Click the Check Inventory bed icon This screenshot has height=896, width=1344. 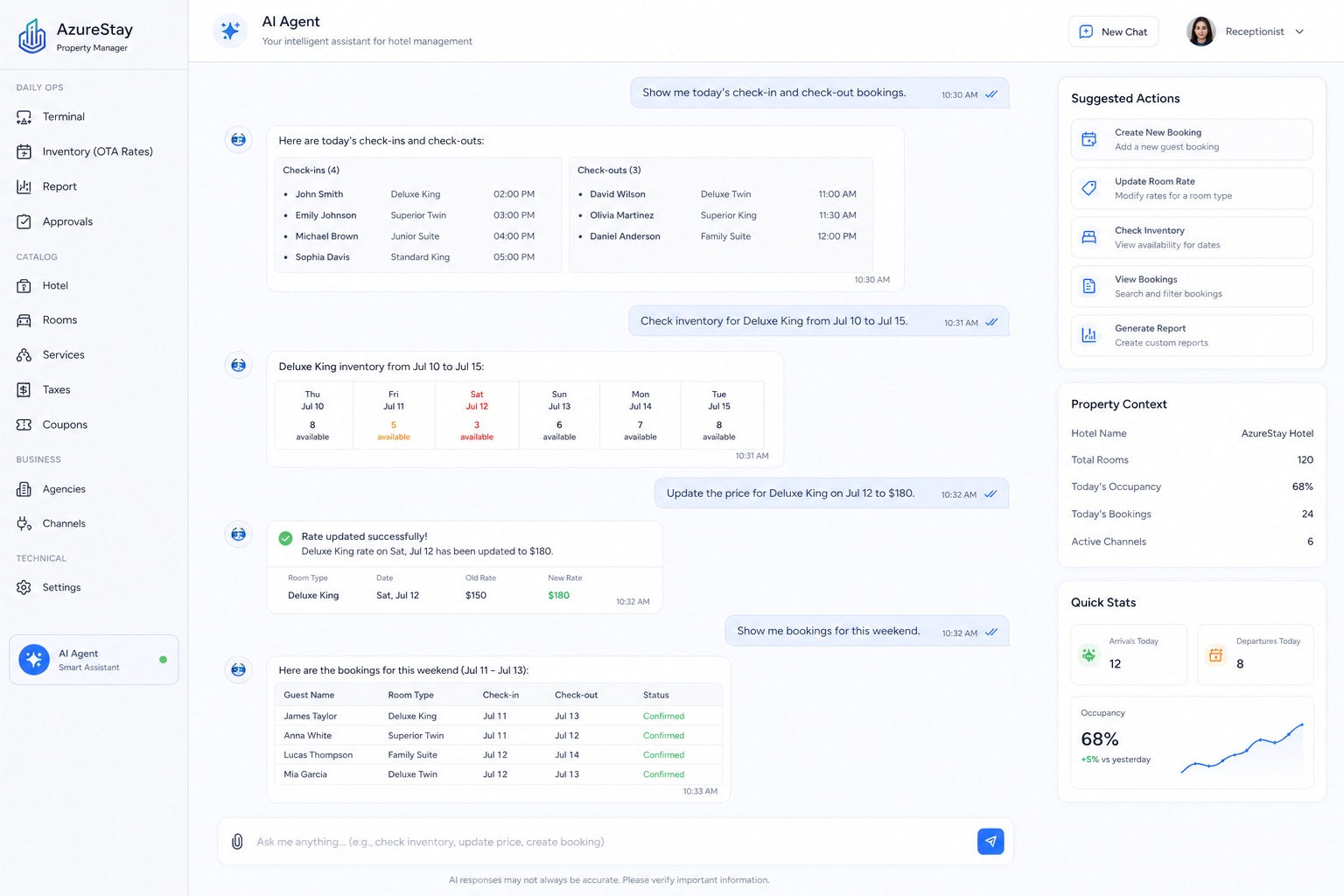1089,238
